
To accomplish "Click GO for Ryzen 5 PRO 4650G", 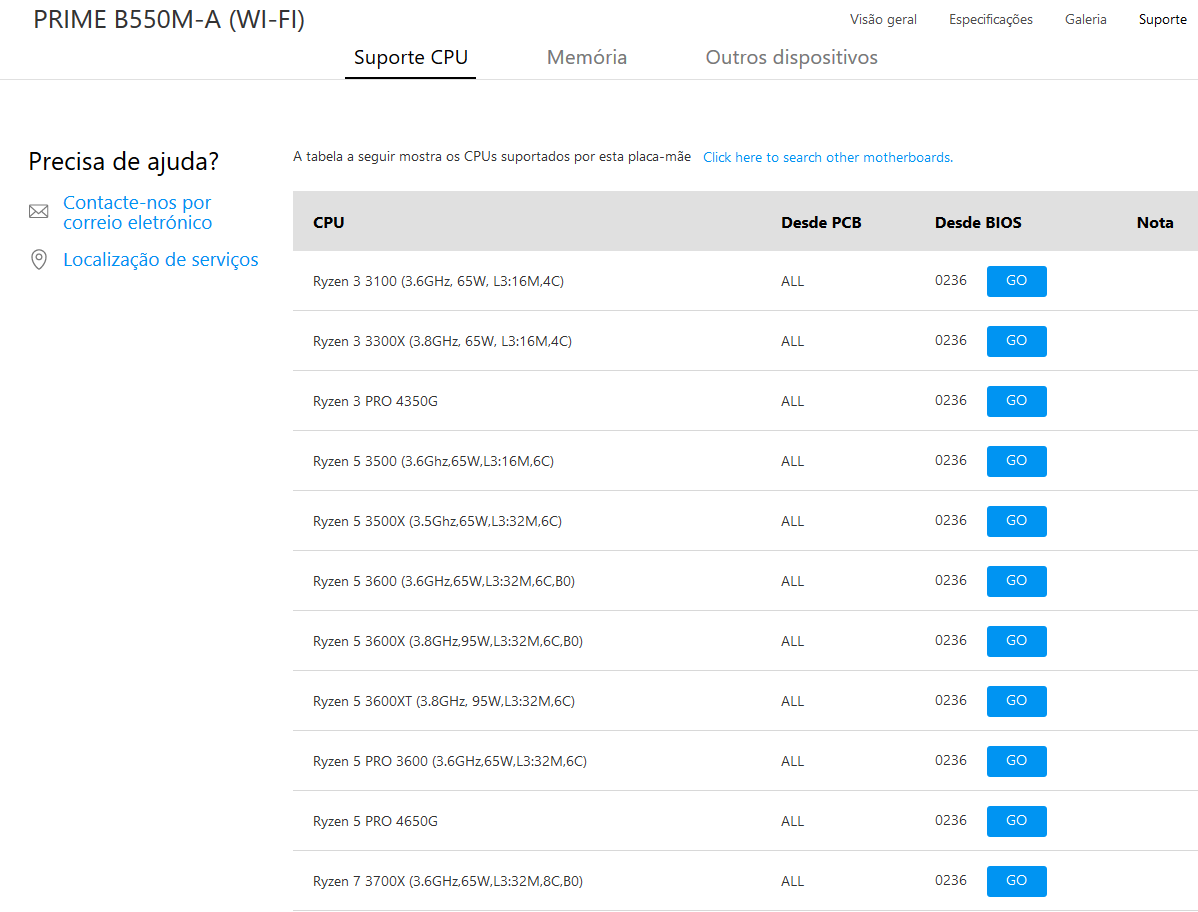I will tap(1016, 821).
